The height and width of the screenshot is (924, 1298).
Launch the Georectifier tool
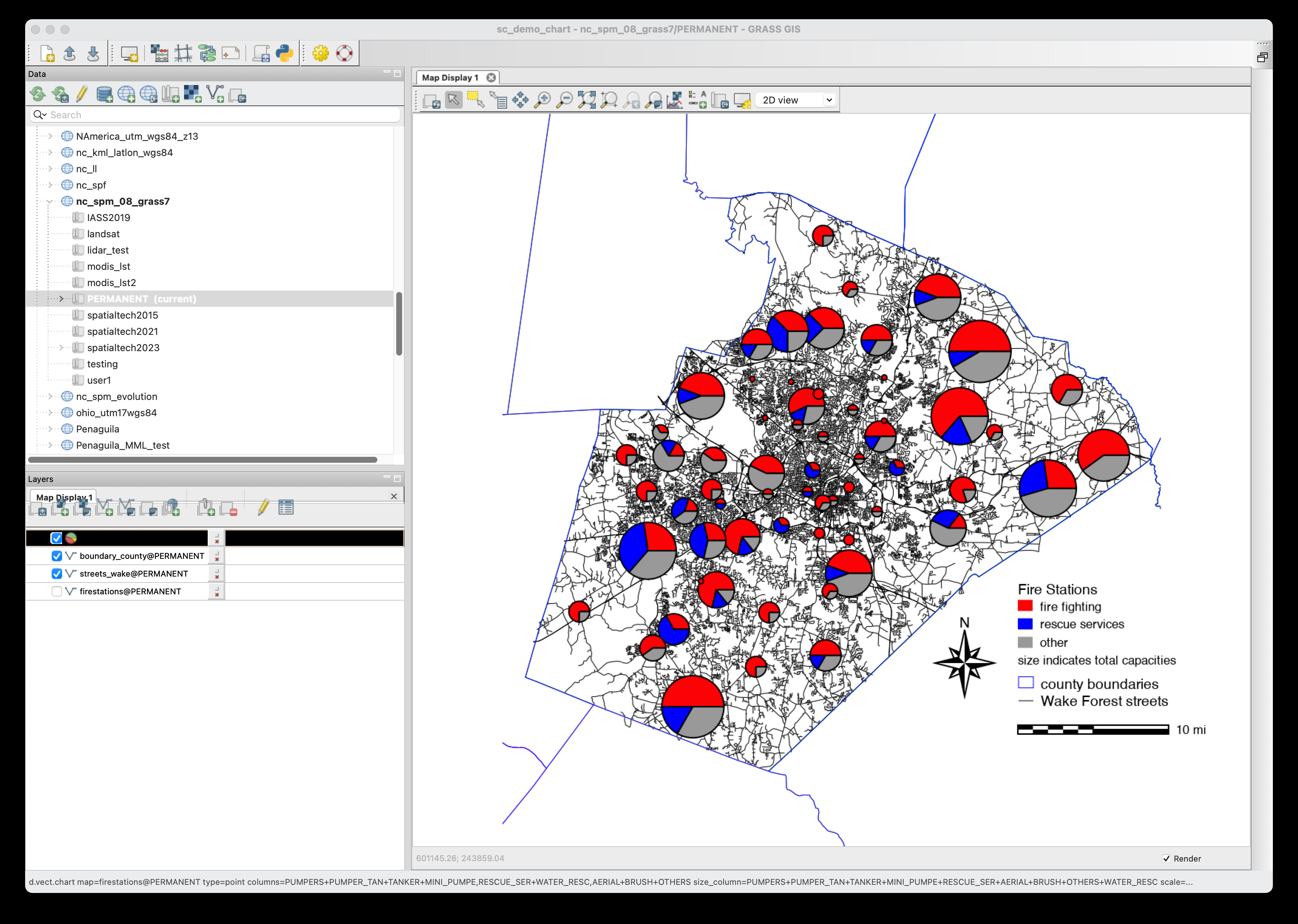point(183,54)
